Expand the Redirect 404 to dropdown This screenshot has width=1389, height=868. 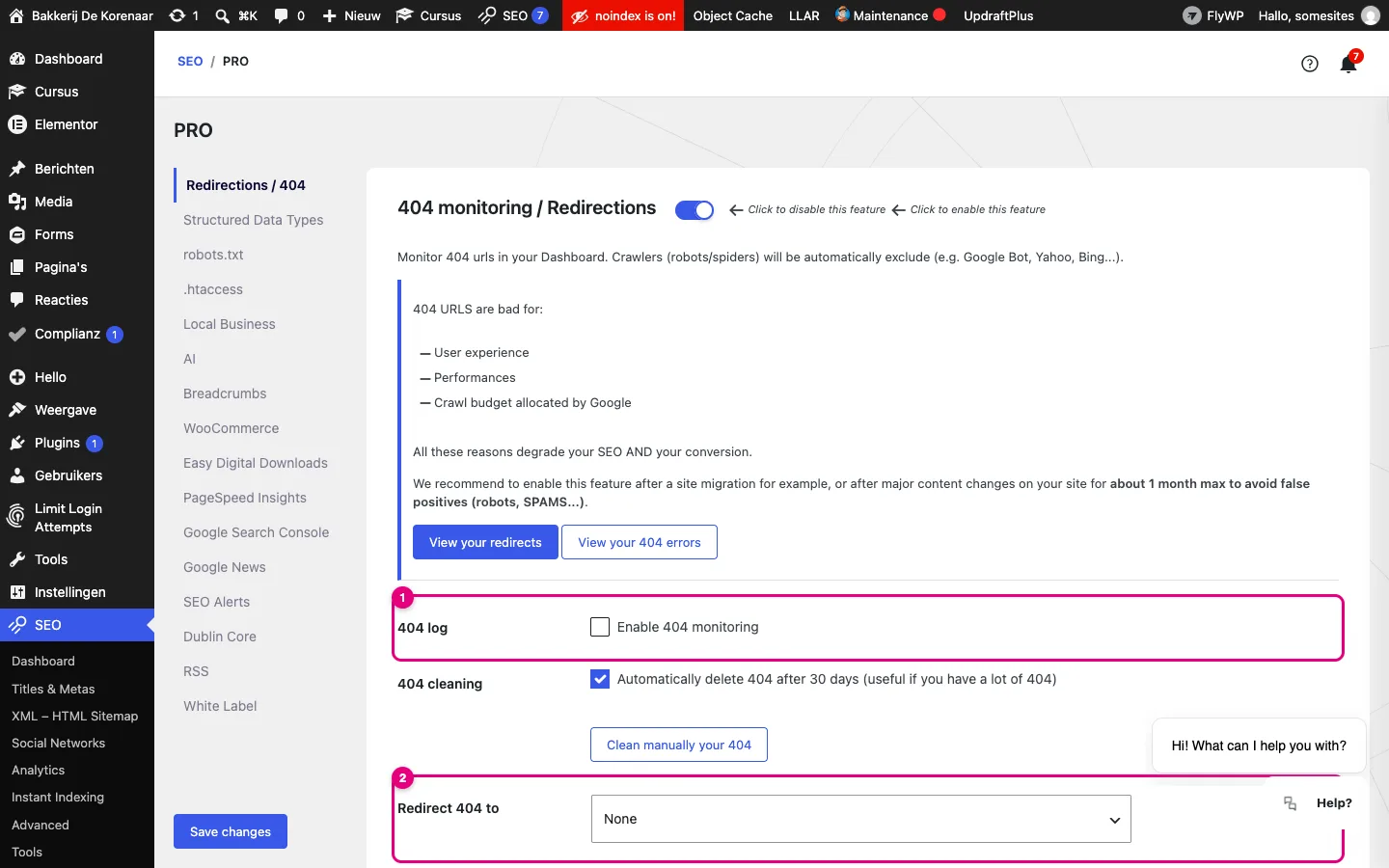[x=860, y=819]
